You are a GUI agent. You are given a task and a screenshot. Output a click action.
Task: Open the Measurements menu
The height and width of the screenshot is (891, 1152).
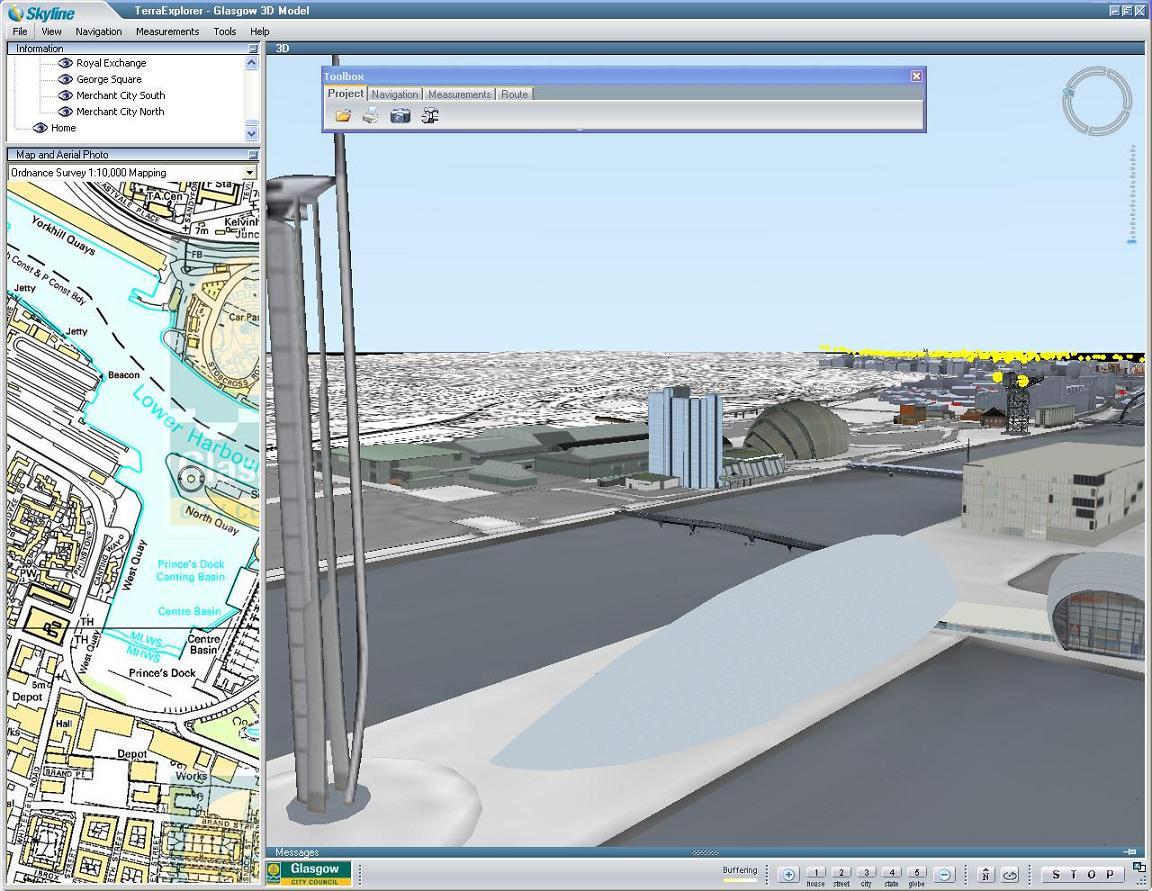point(167,31)
